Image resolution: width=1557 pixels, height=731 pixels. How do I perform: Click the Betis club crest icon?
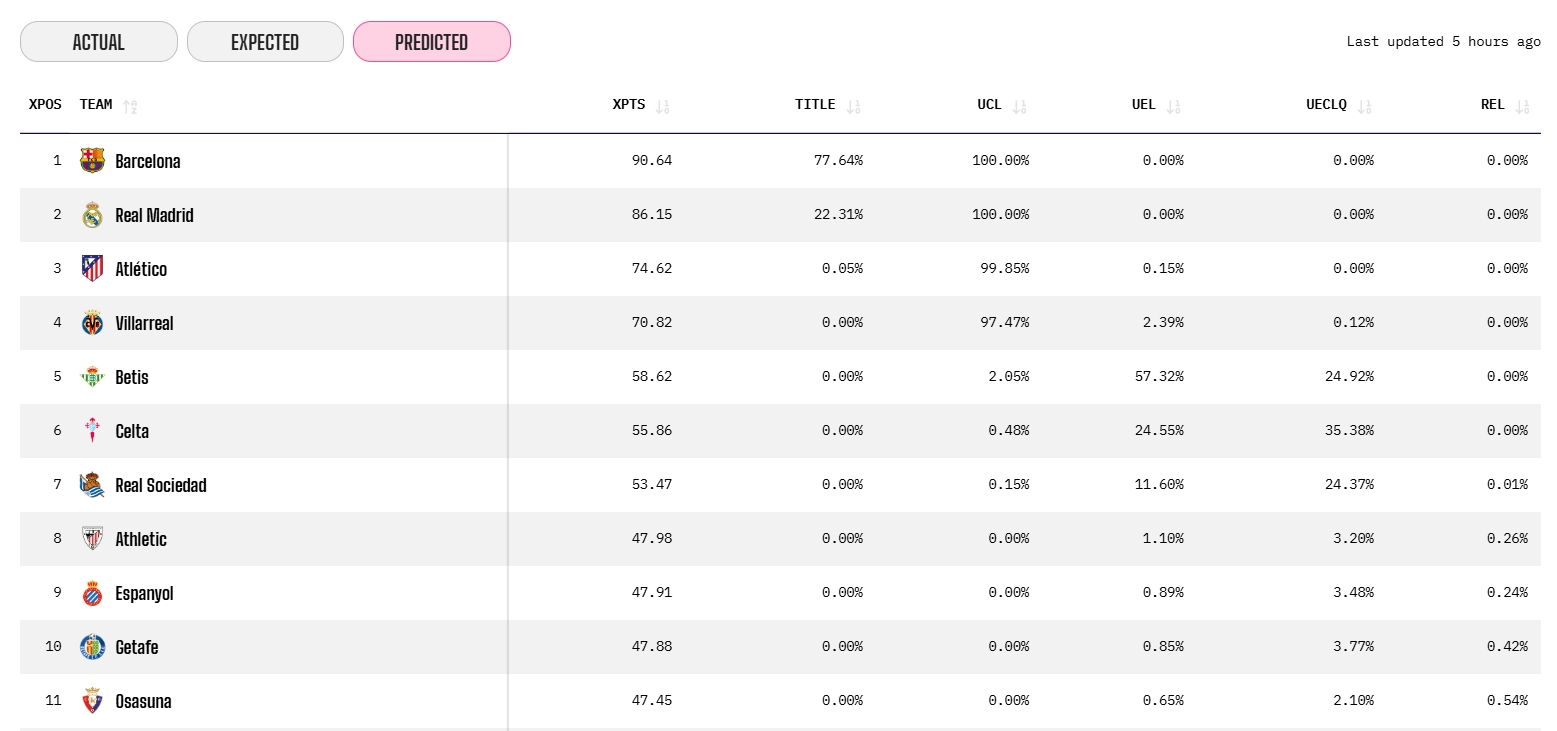click(x=92, y=376)
